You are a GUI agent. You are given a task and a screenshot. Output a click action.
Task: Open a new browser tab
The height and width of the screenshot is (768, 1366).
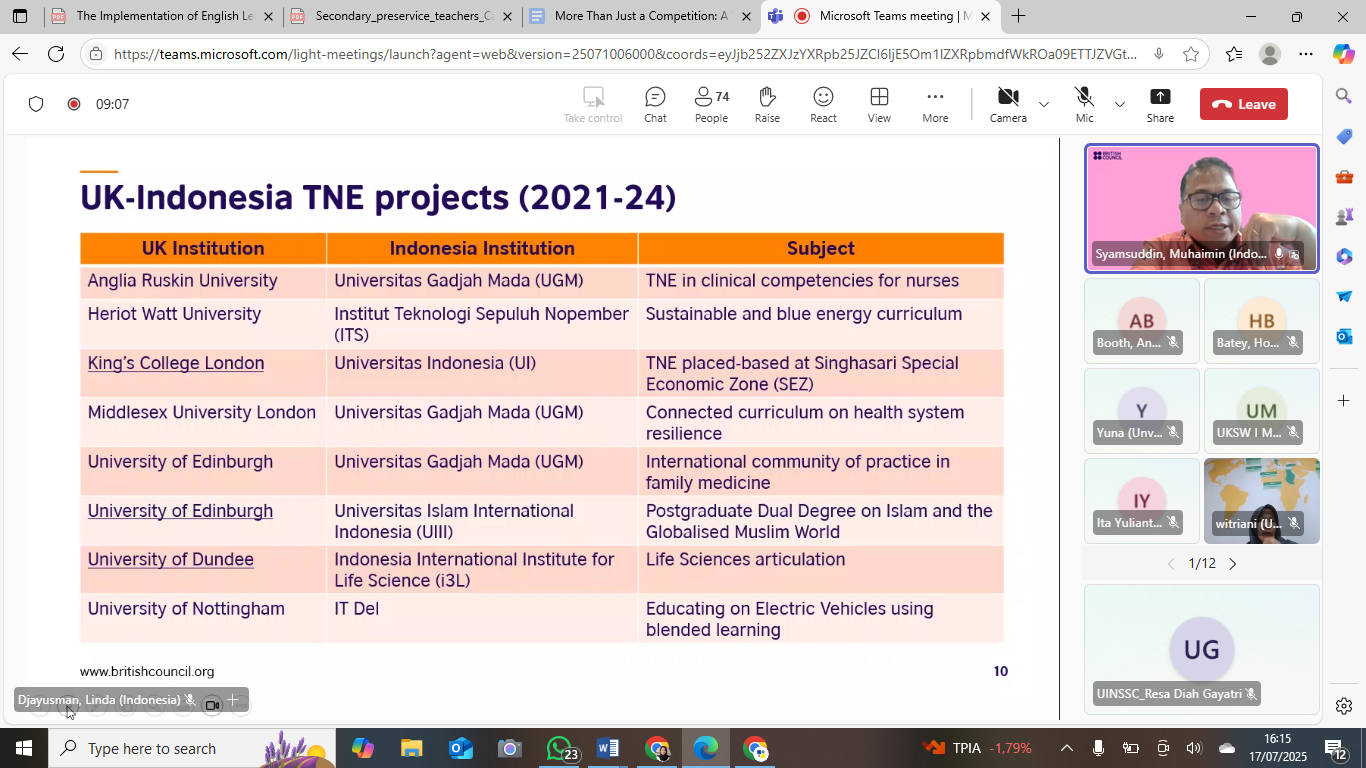point(1018,16)
